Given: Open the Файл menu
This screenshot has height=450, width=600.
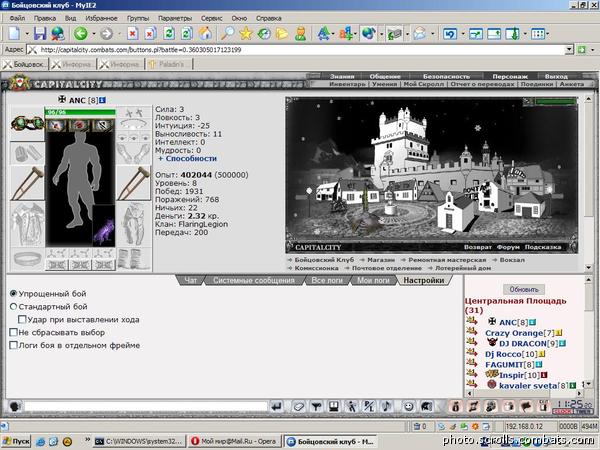Looking at the screenshot, I should click(x=17, y=18).
